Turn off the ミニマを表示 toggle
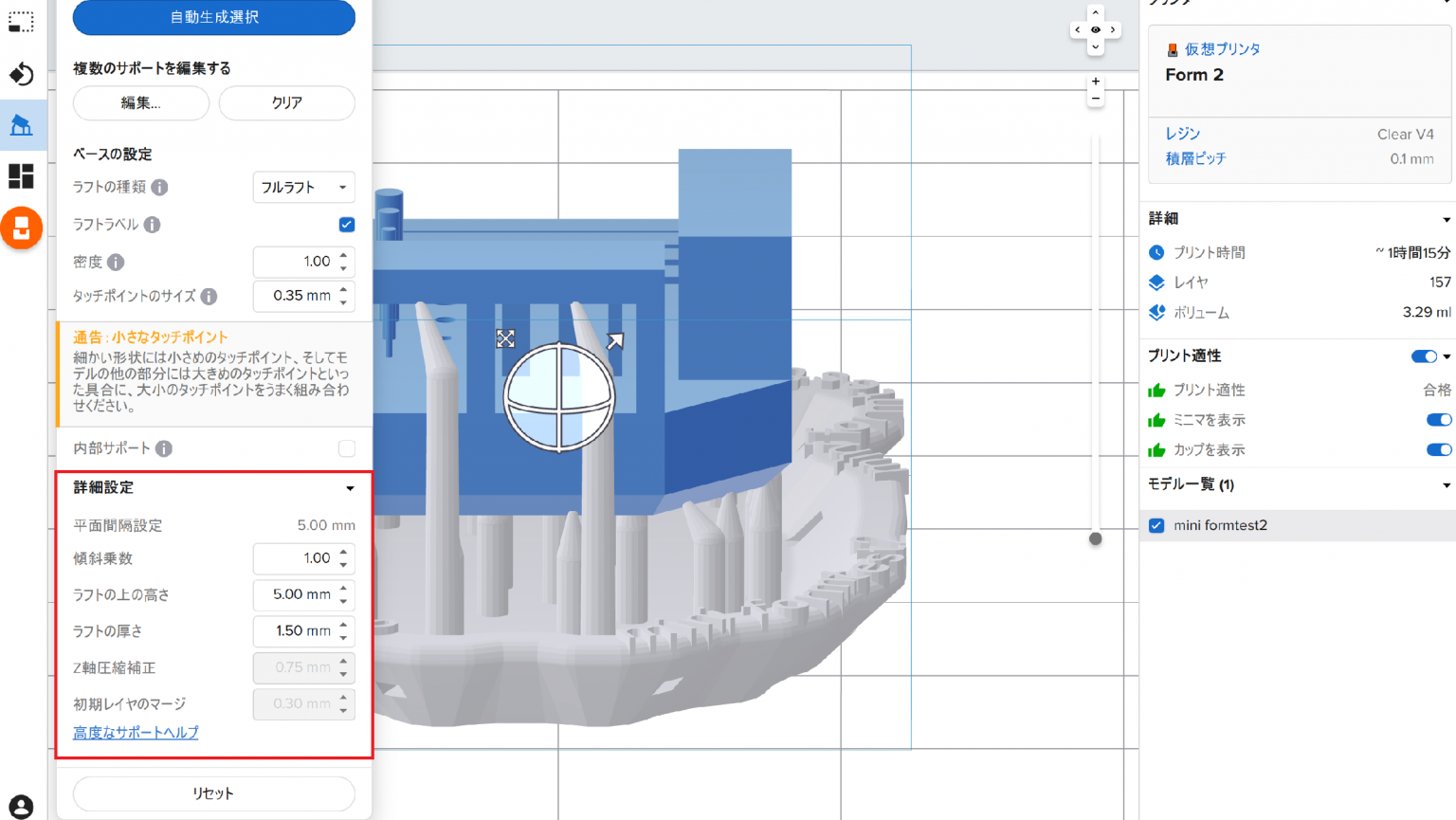Image resolution: width=1456 pixels, height=820 pixels. 1438,420
